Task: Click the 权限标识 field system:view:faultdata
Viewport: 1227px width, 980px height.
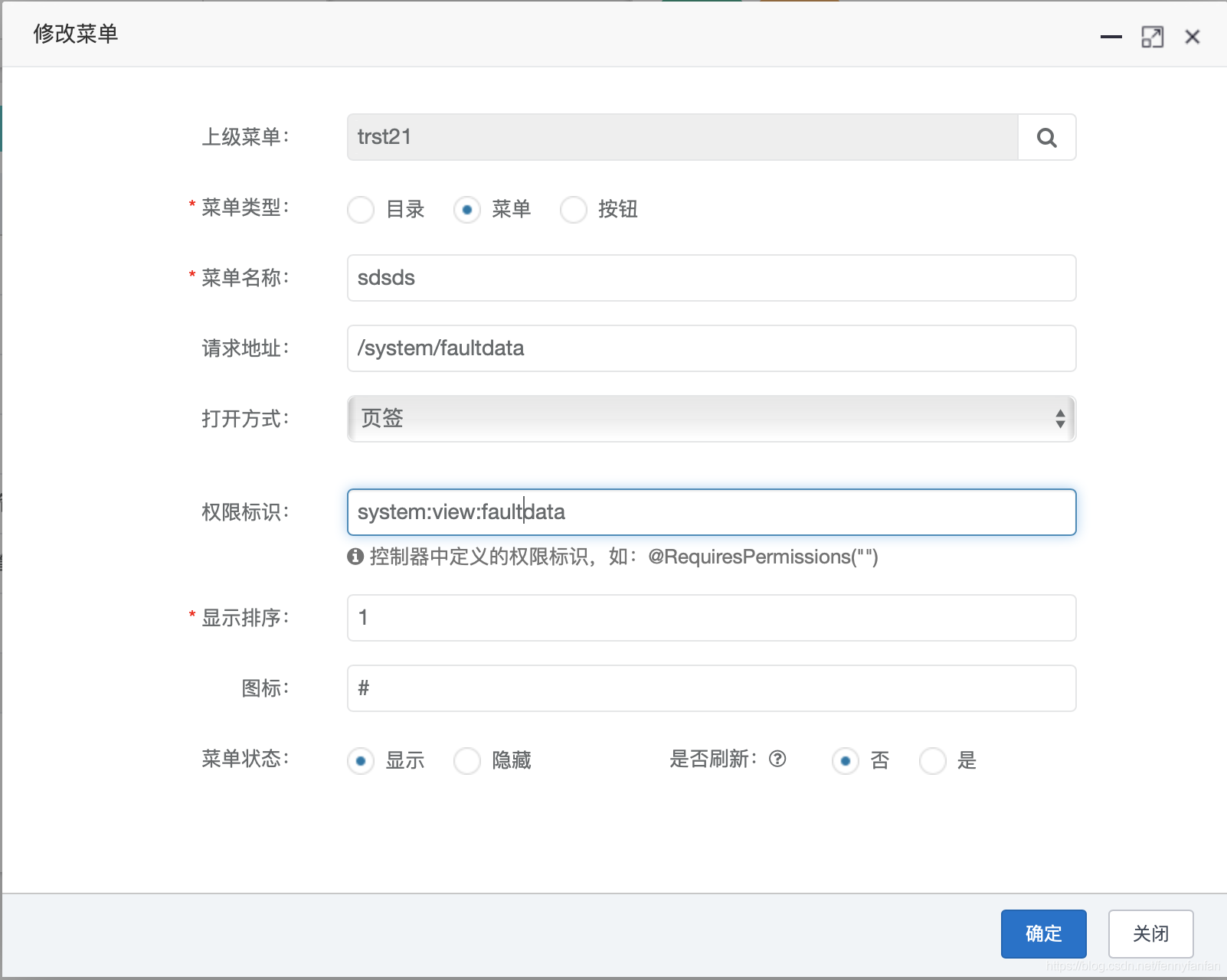Action: tap(712, 512)
